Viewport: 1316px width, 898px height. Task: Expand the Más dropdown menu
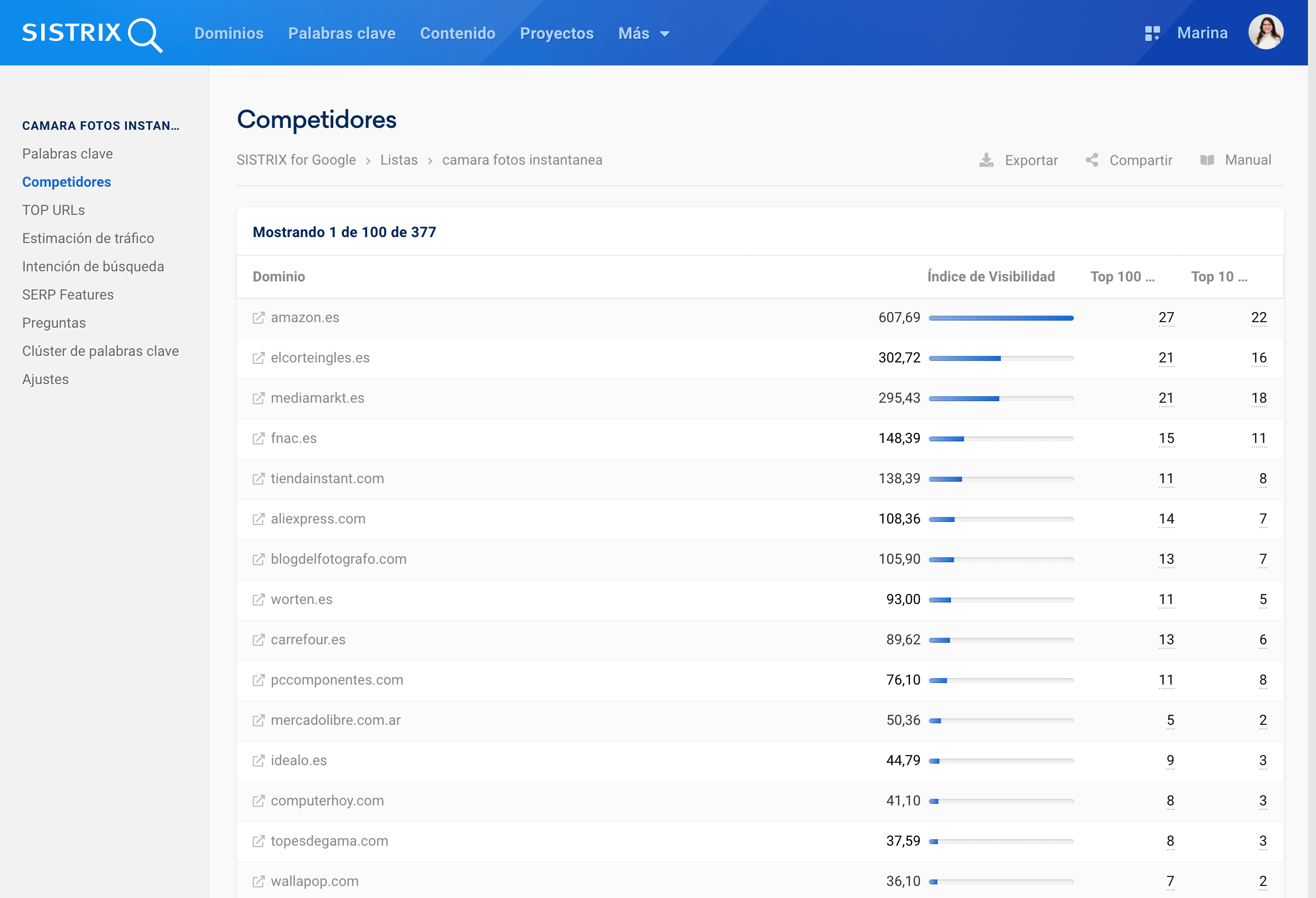[x=643, y=33]
